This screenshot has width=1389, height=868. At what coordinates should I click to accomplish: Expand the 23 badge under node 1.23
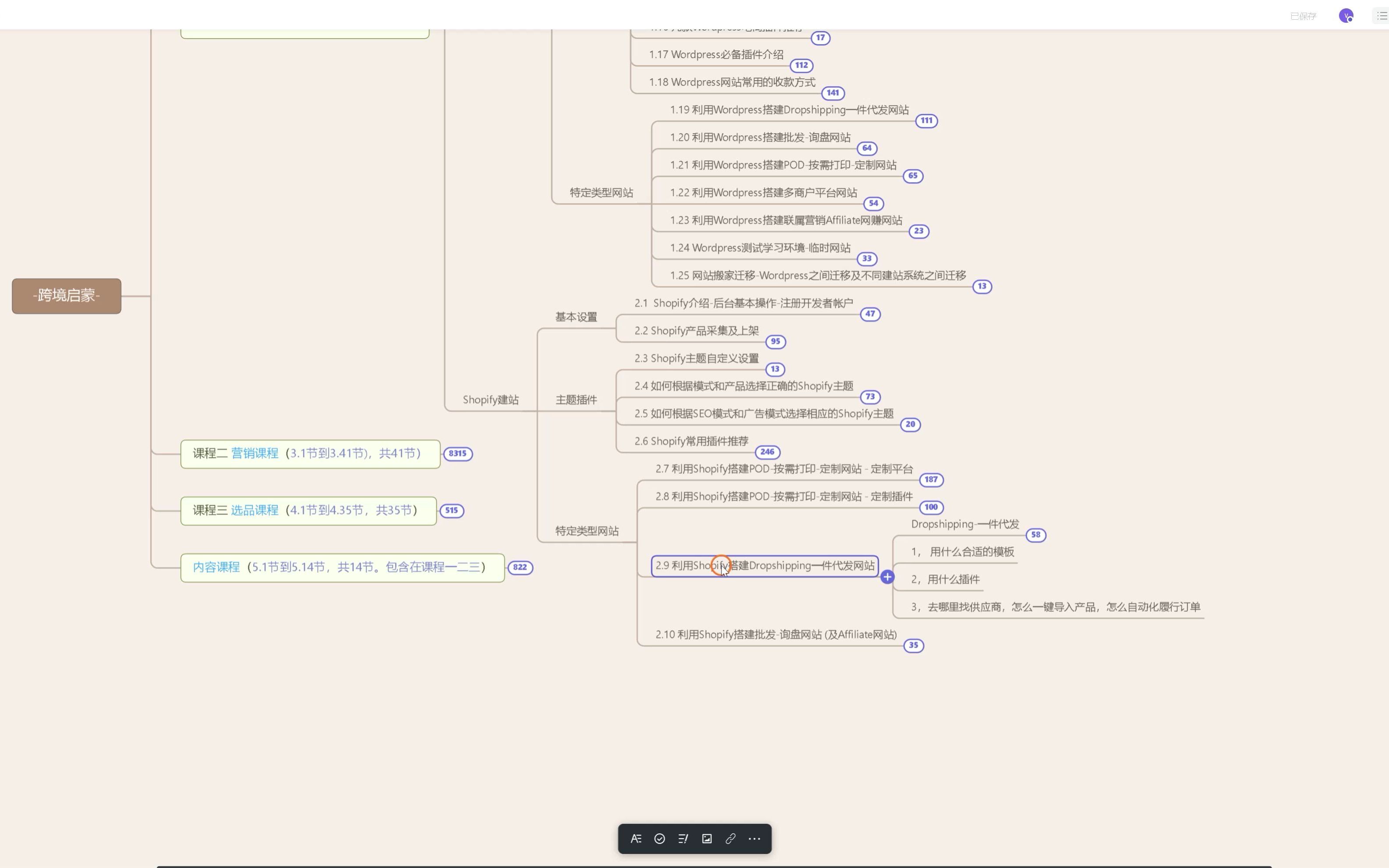[x=919, y=231]
